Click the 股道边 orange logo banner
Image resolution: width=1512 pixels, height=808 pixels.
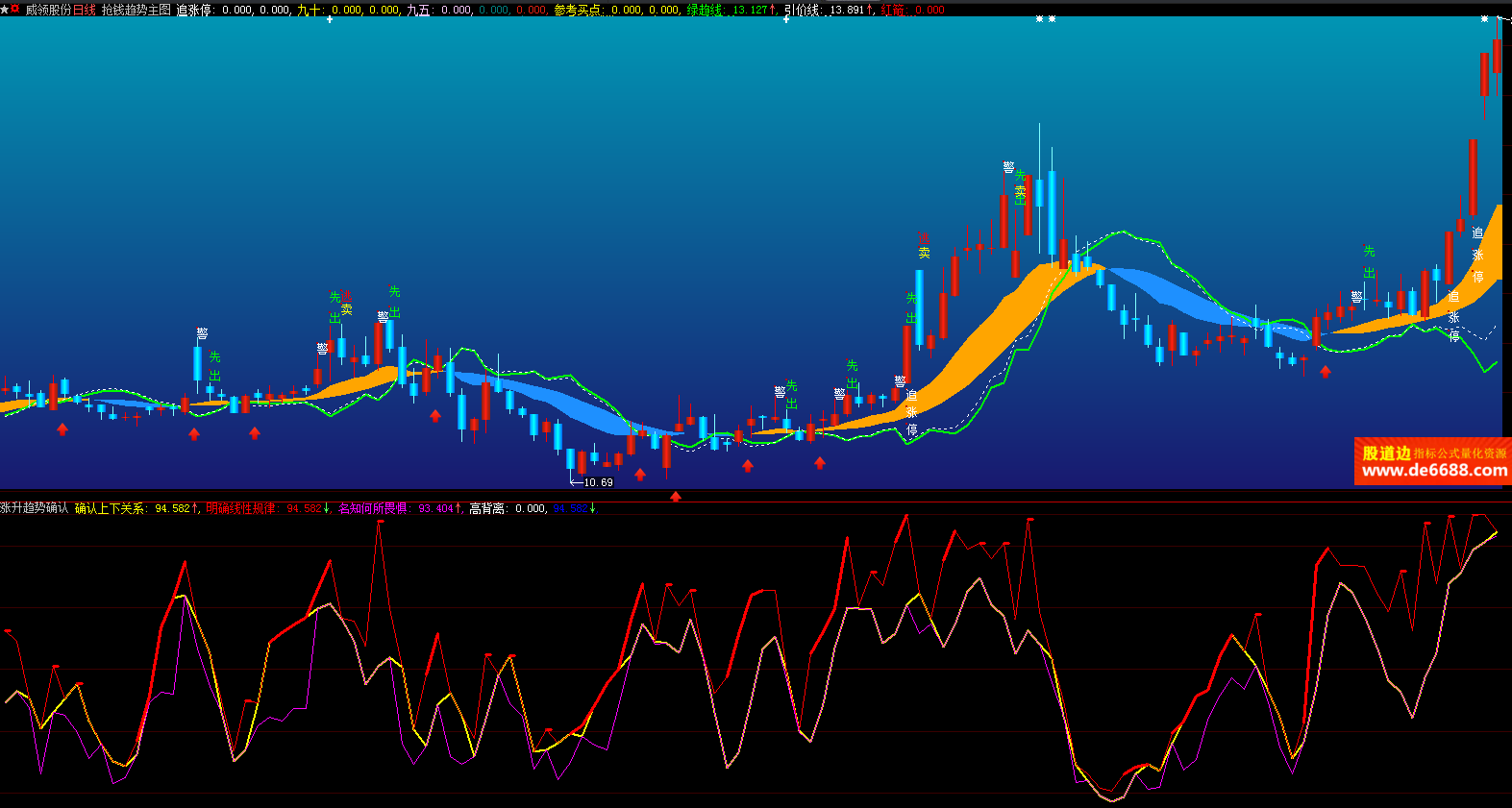click(1386, 453)
